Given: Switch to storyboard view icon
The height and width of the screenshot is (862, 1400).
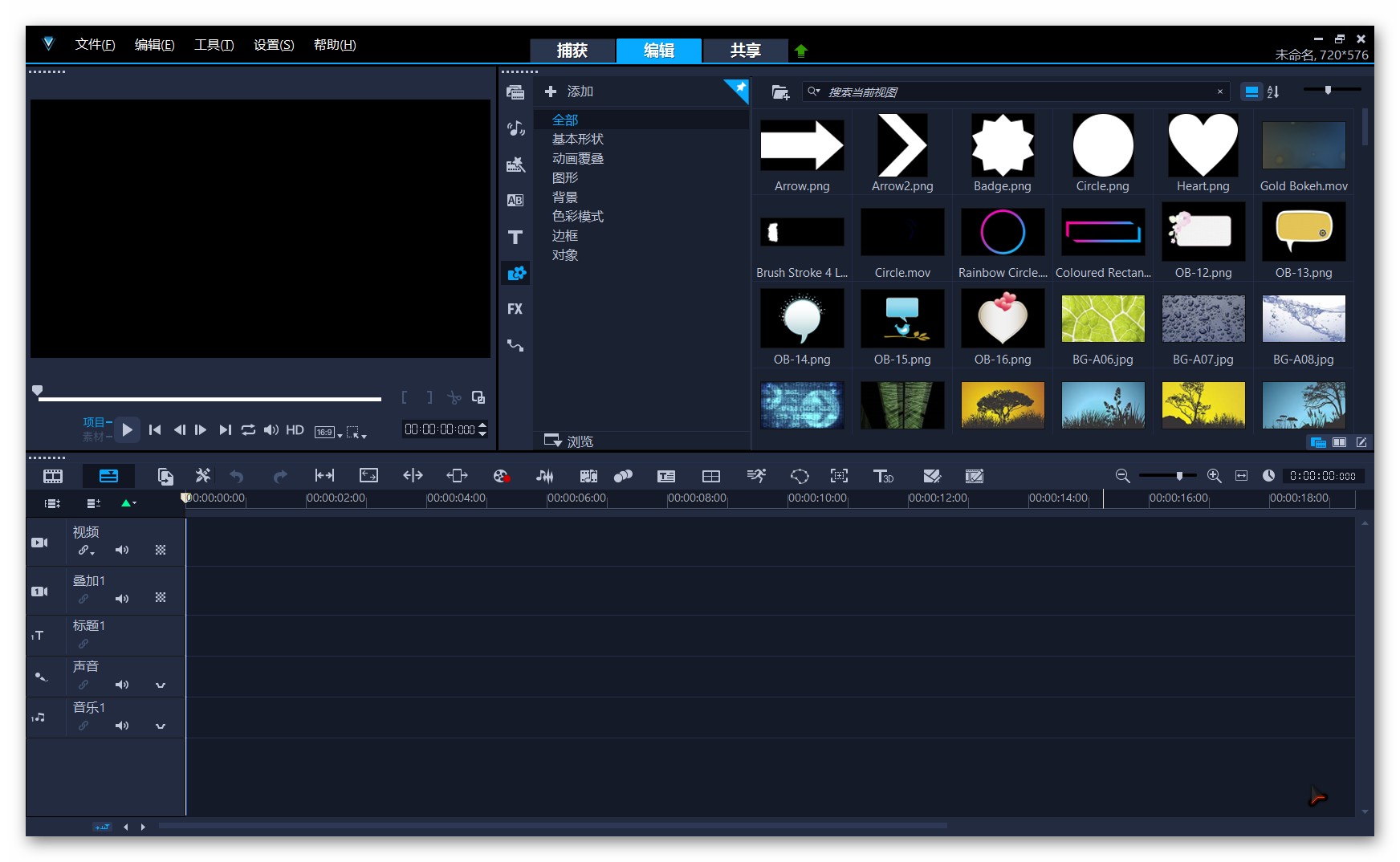Looking at the screenshot, I should [x=53, y=477].
